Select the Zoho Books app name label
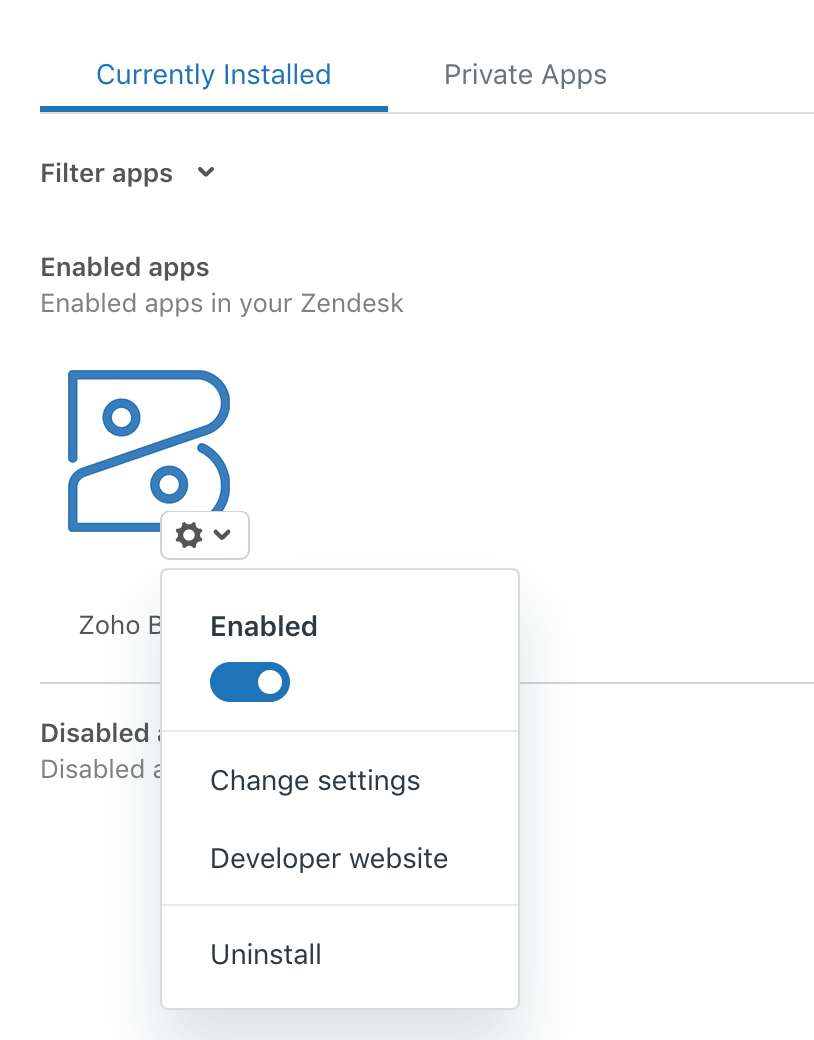The width and height of the screenshot is (814, 1040). 120,625
